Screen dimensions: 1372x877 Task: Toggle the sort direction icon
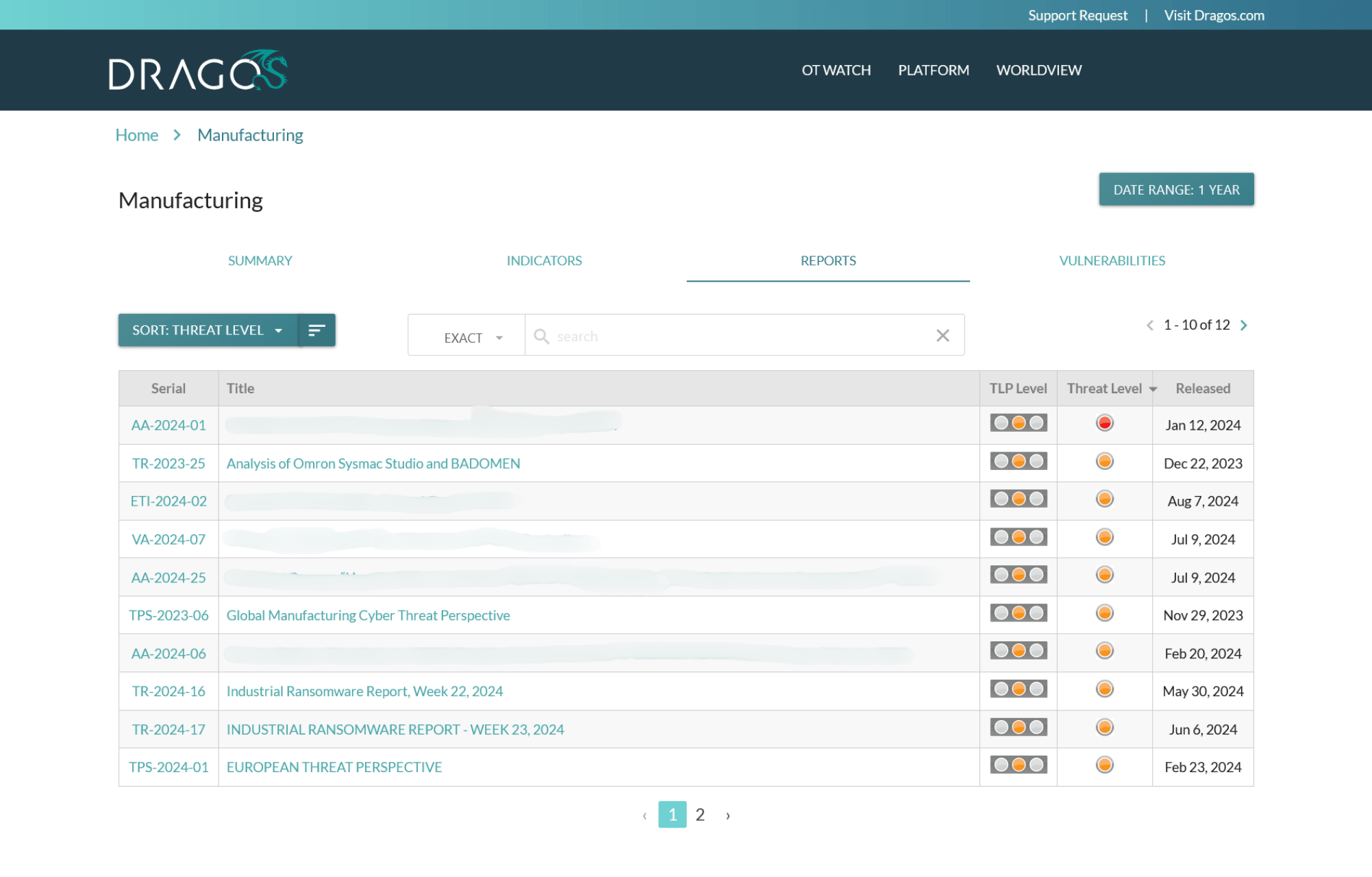pyautogui.click(x=316, y=330)
